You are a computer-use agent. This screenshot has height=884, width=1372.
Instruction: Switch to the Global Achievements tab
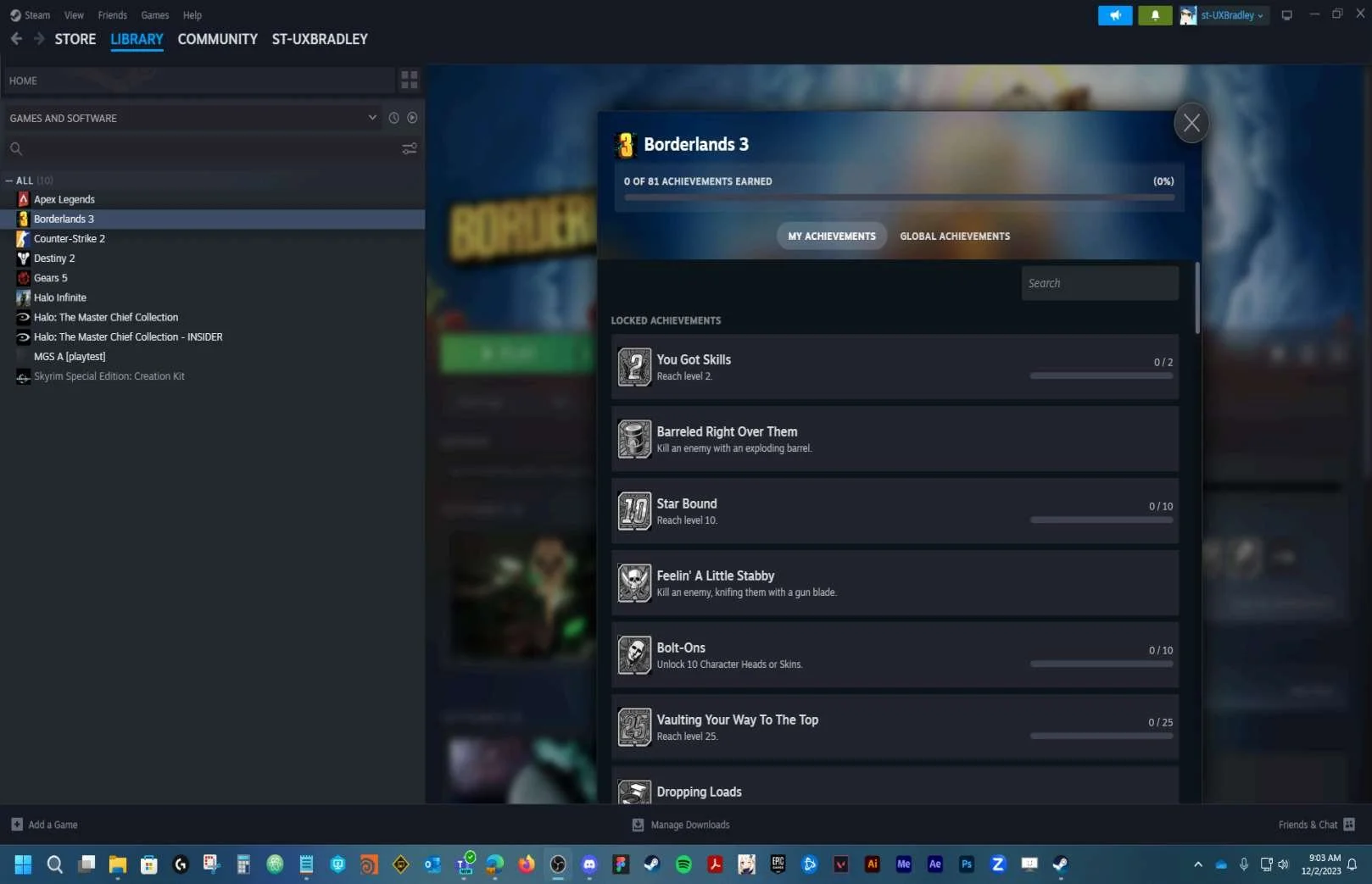point(955,236)
